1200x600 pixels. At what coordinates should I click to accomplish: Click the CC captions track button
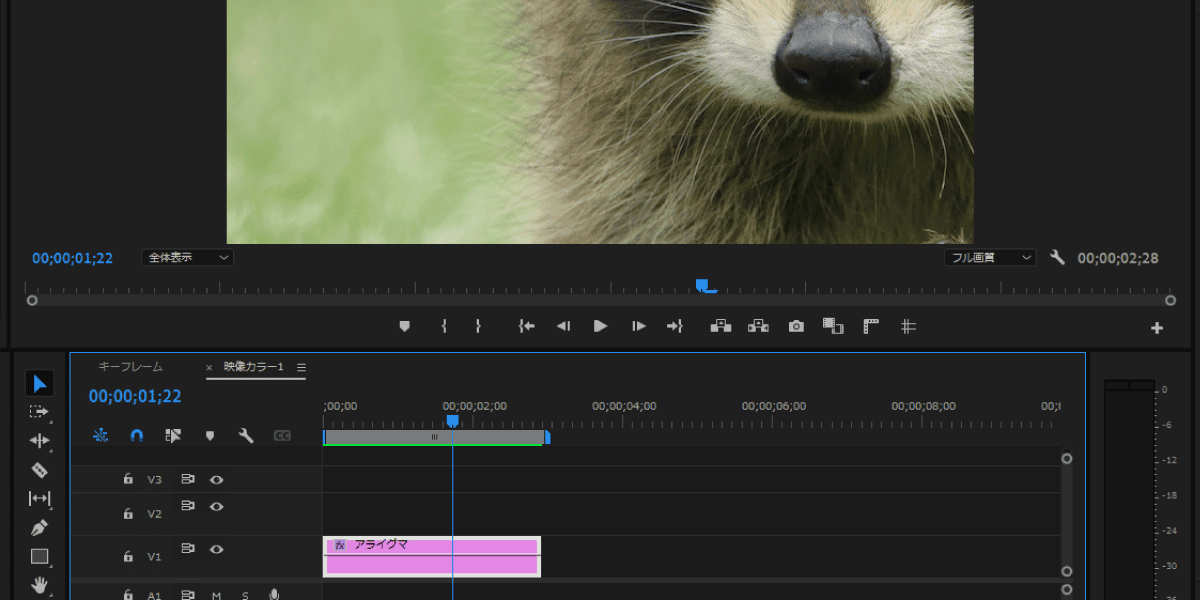(282, 436)
